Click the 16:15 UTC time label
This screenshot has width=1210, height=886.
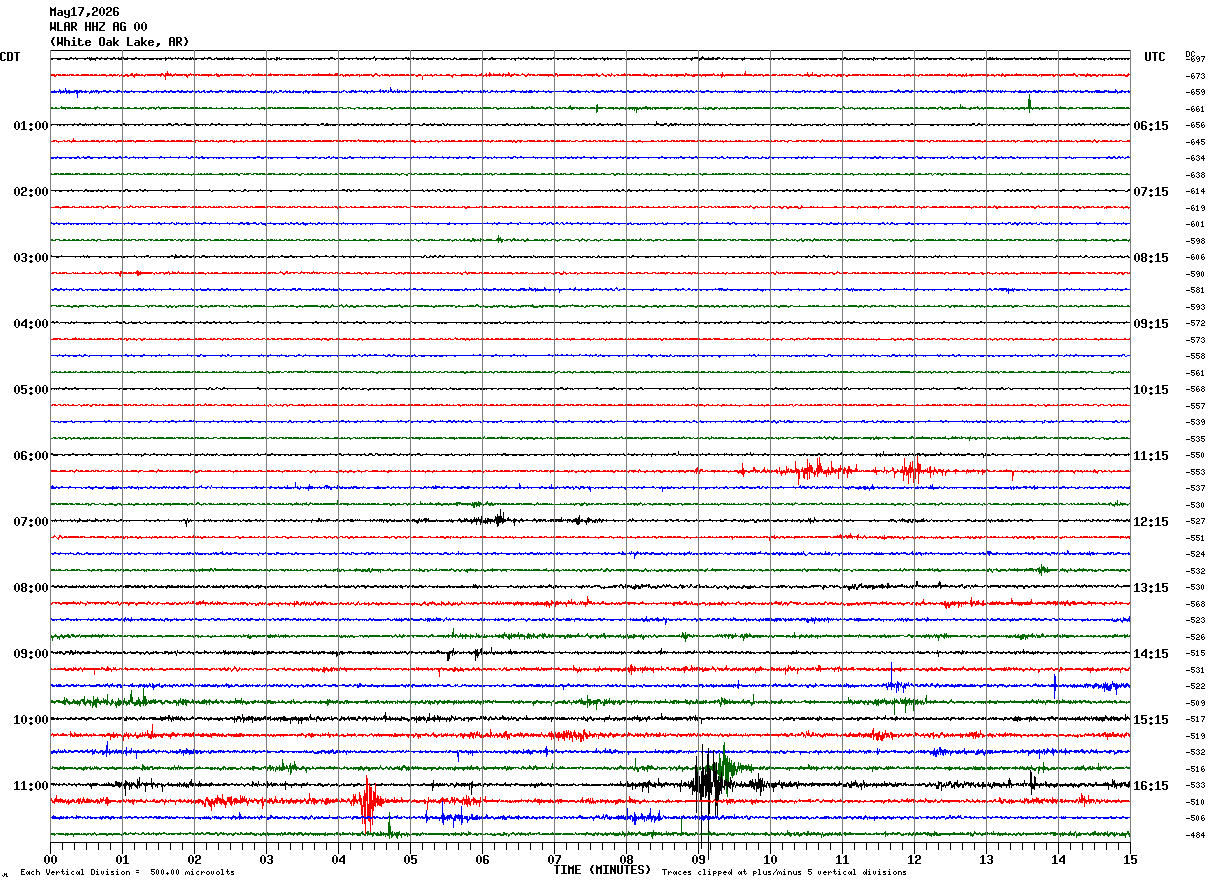coord(1151,786)
